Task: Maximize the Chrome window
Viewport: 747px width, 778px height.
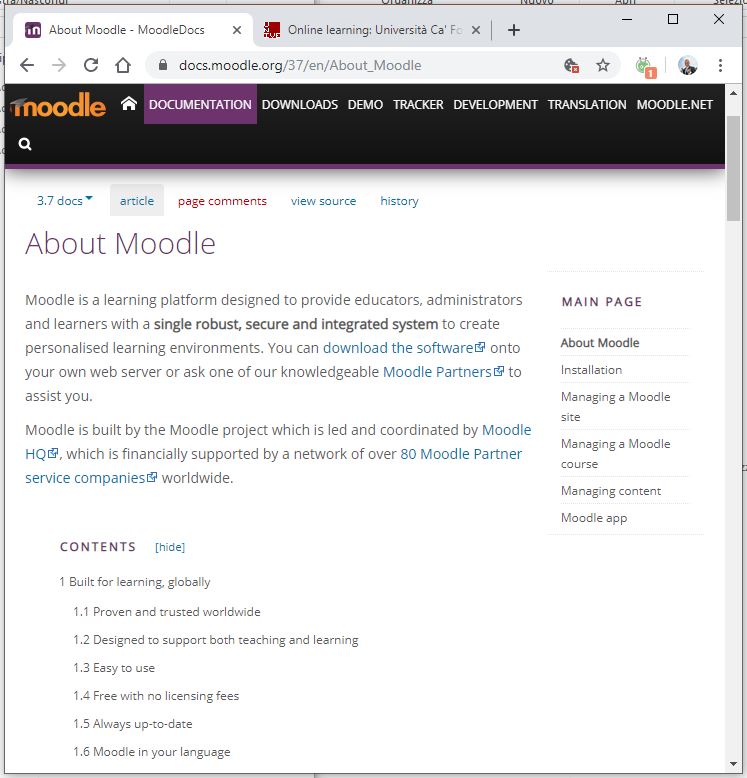Action: coord(673,19)
